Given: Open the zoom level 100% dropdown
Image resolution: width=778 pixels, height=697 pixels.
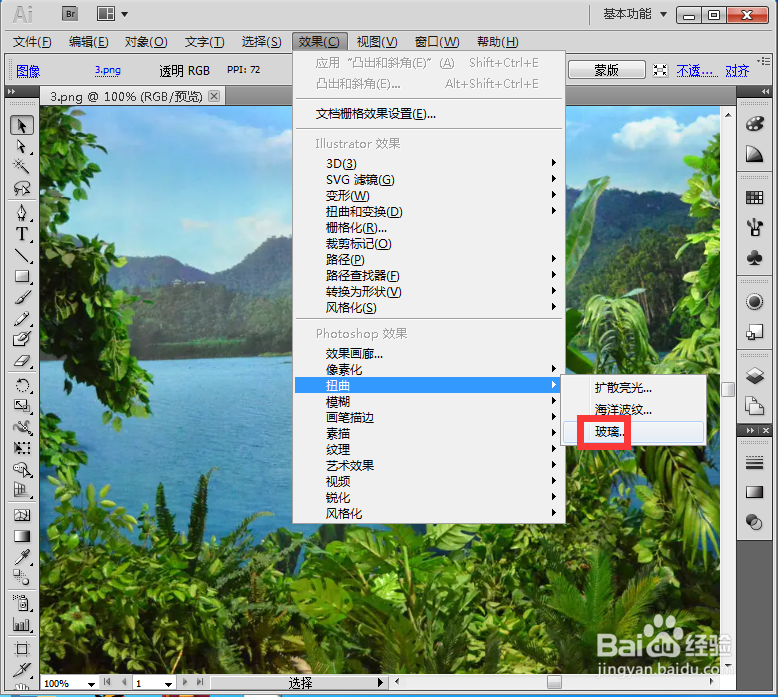Looking at the screenshot, I should 91,684.
